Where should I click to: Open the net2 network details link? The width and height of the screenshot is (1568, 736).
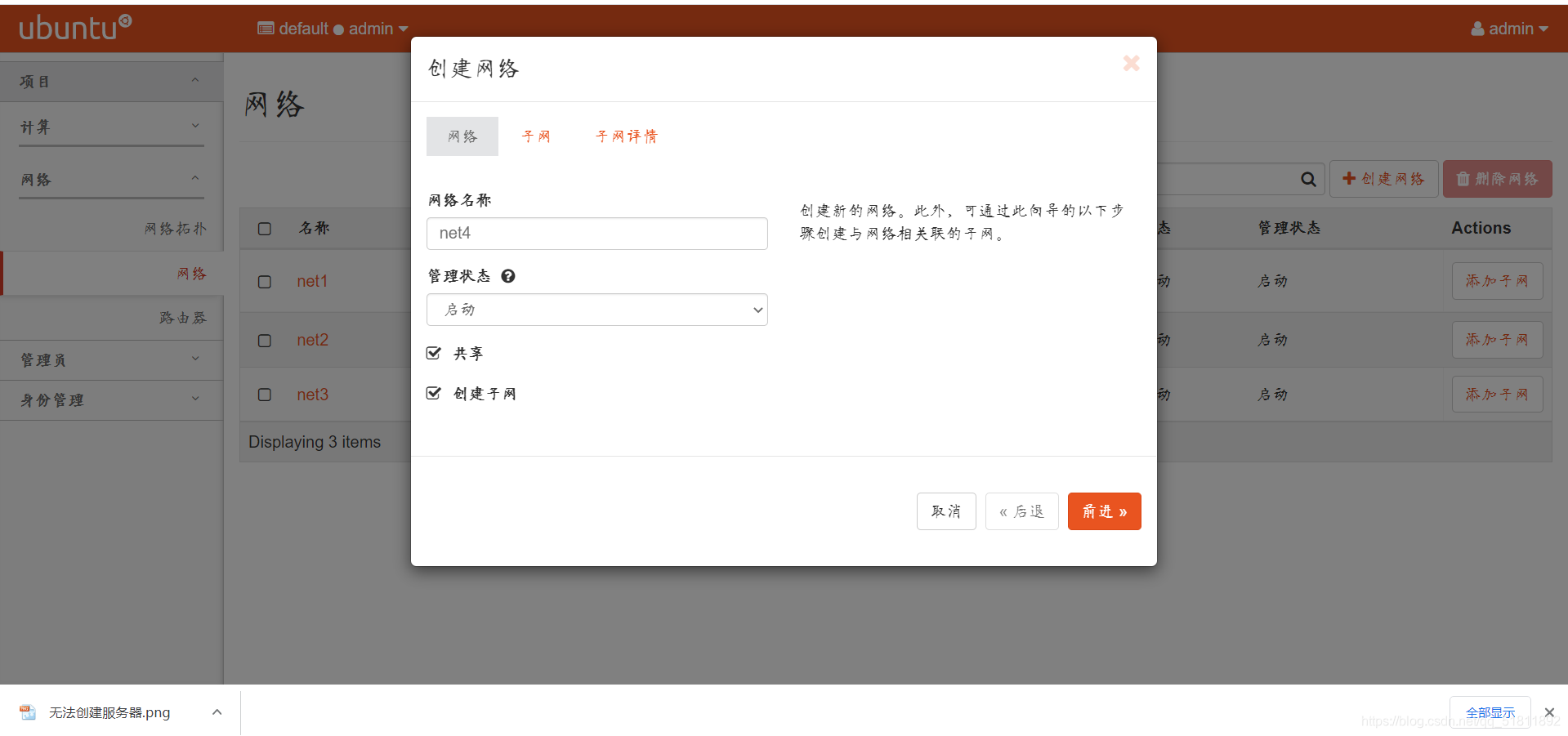click(312, 340)
